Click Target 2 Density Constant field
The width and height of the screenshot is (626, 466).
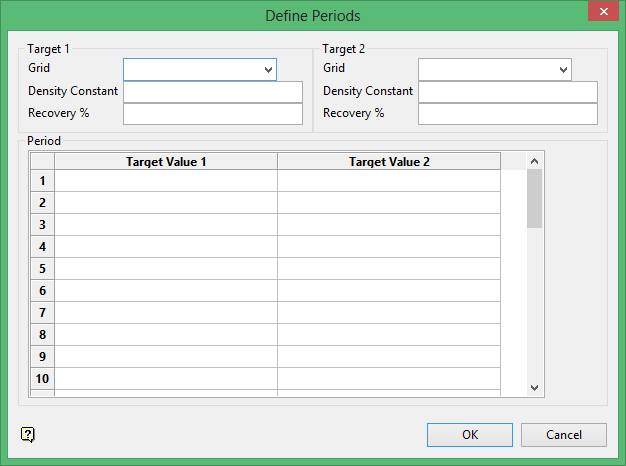point(507,91)
